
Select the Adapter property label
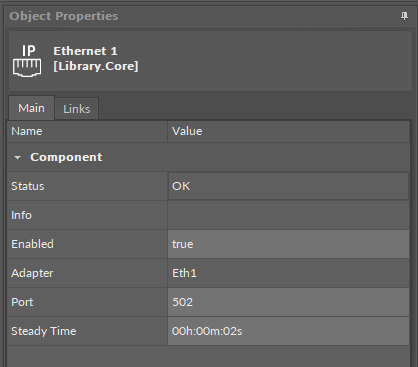coord(32,273)
